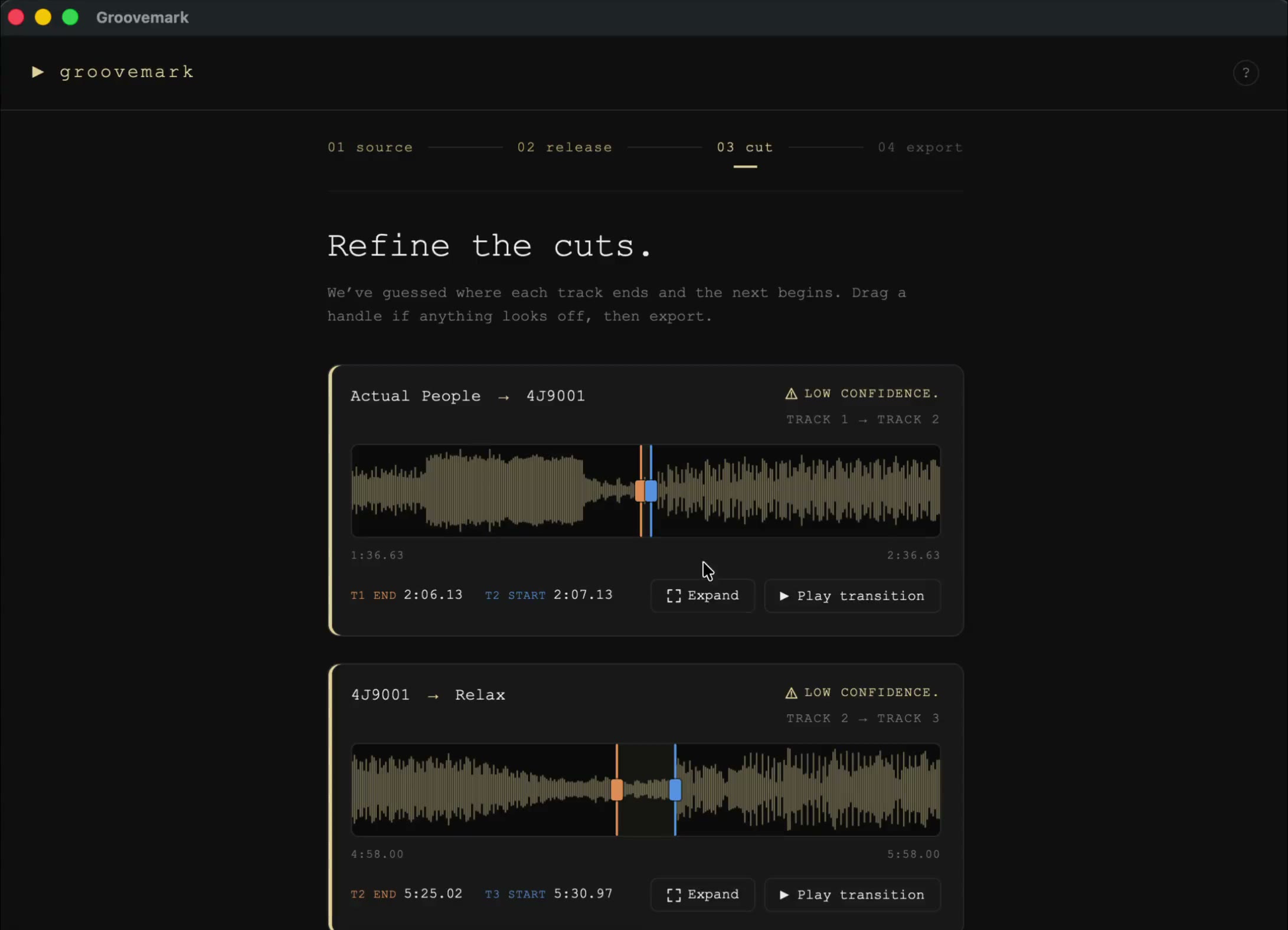The height and width of the screenshot is (930, 1288).
Task: Grab the orange T2 END handle
Action: (617, 790)
